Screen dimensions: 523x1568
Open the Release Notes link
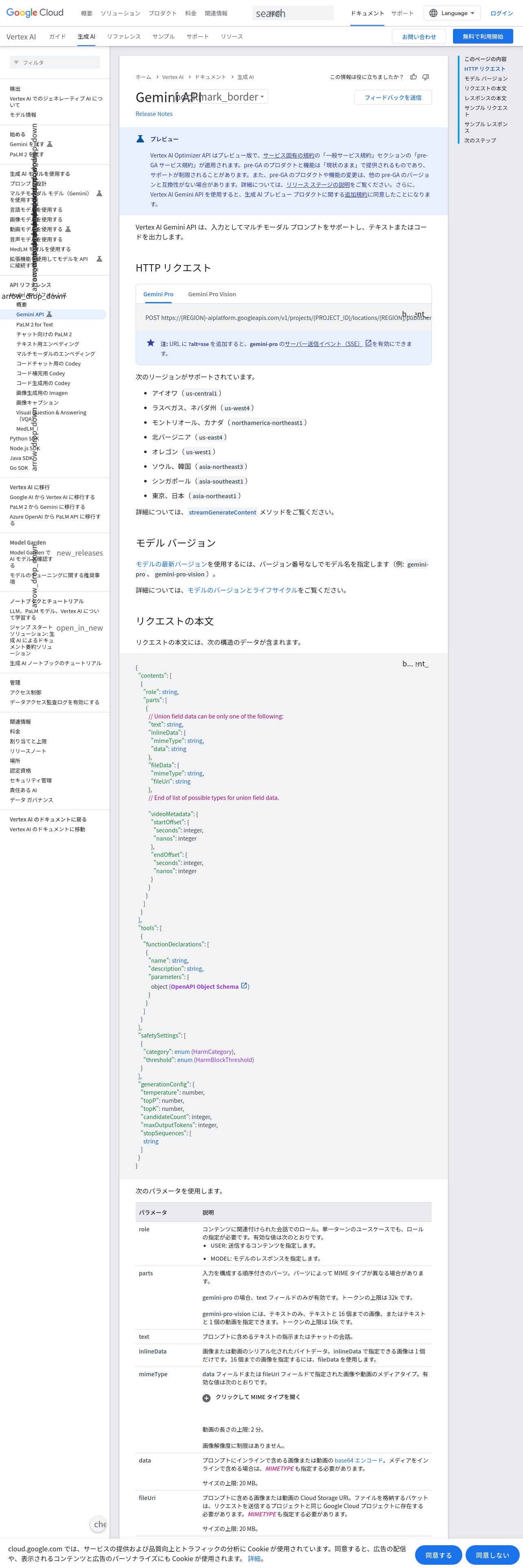tap(154, 114)
